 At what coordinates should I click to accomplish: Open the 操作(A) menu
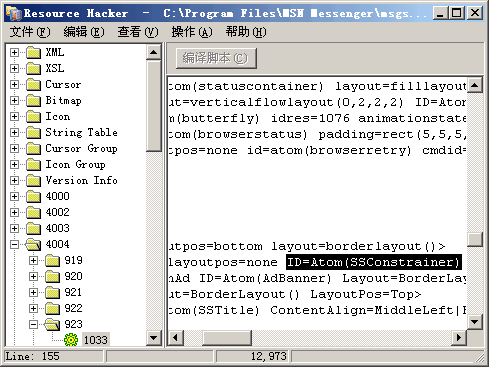192,32
